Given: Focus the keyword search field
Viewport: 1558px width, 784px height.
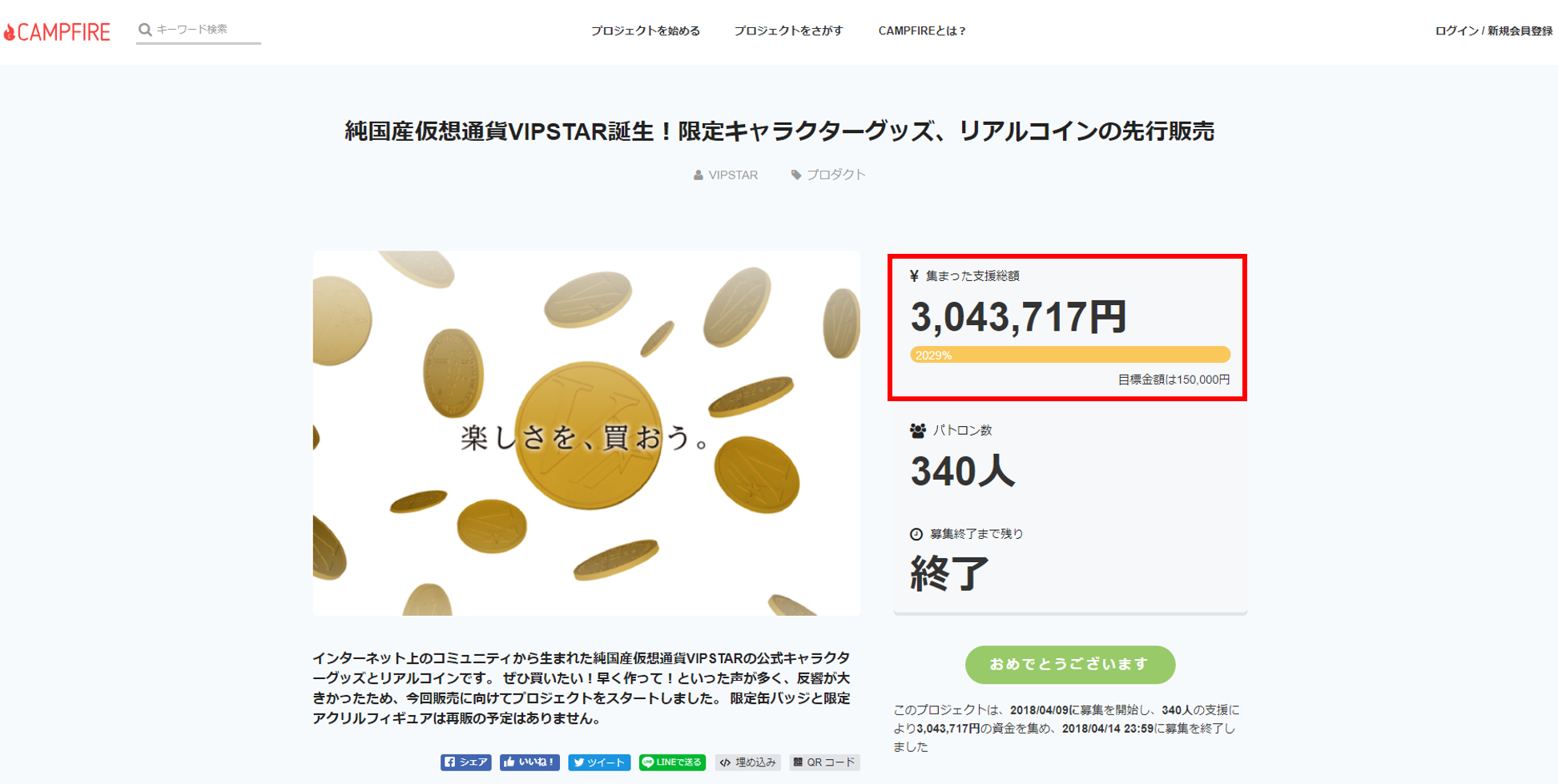Looking at the screenshot, I should [206, 30].
